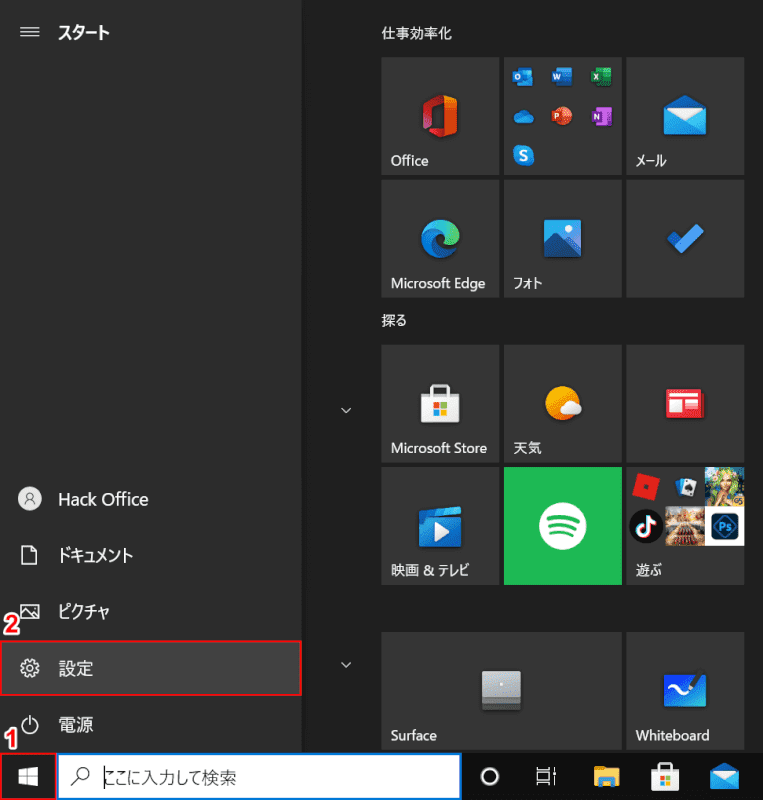Collapse the start menu hamburger navigation

coord(30,32)
